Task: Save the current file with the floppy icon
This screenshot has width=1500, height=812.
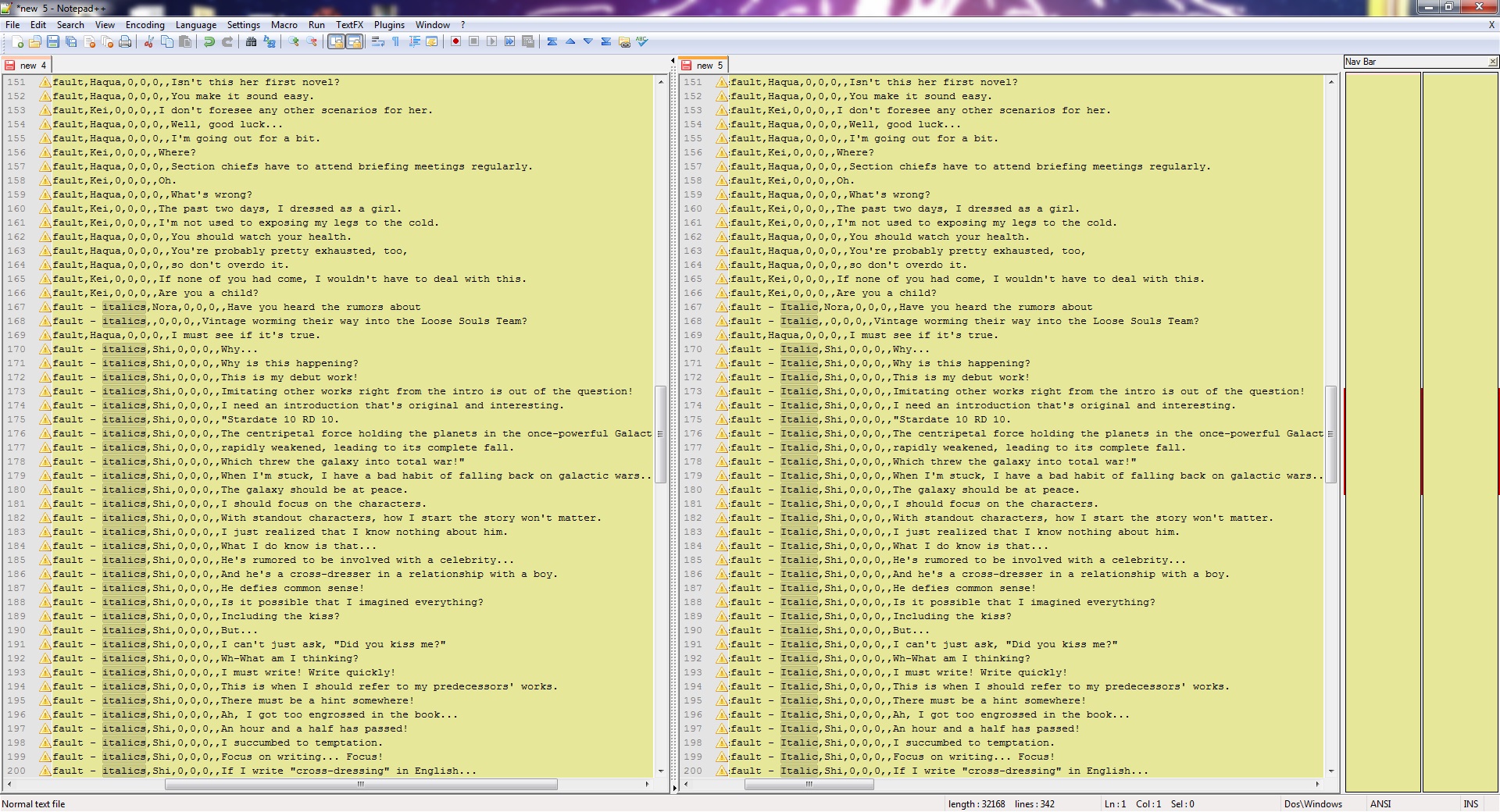Action: [x=53, y=42]
